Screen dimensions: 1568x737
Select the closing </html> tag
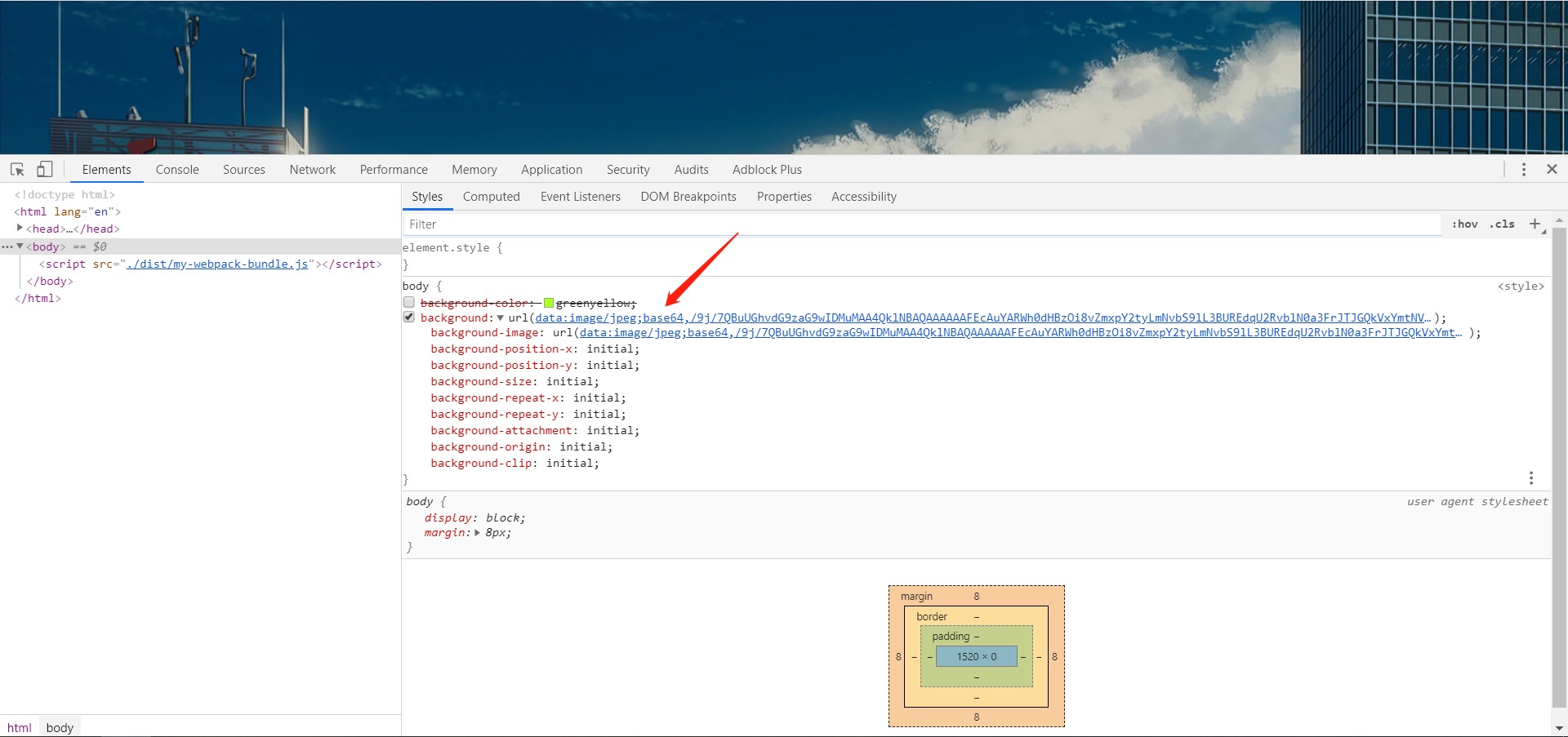tap(38, 298)
